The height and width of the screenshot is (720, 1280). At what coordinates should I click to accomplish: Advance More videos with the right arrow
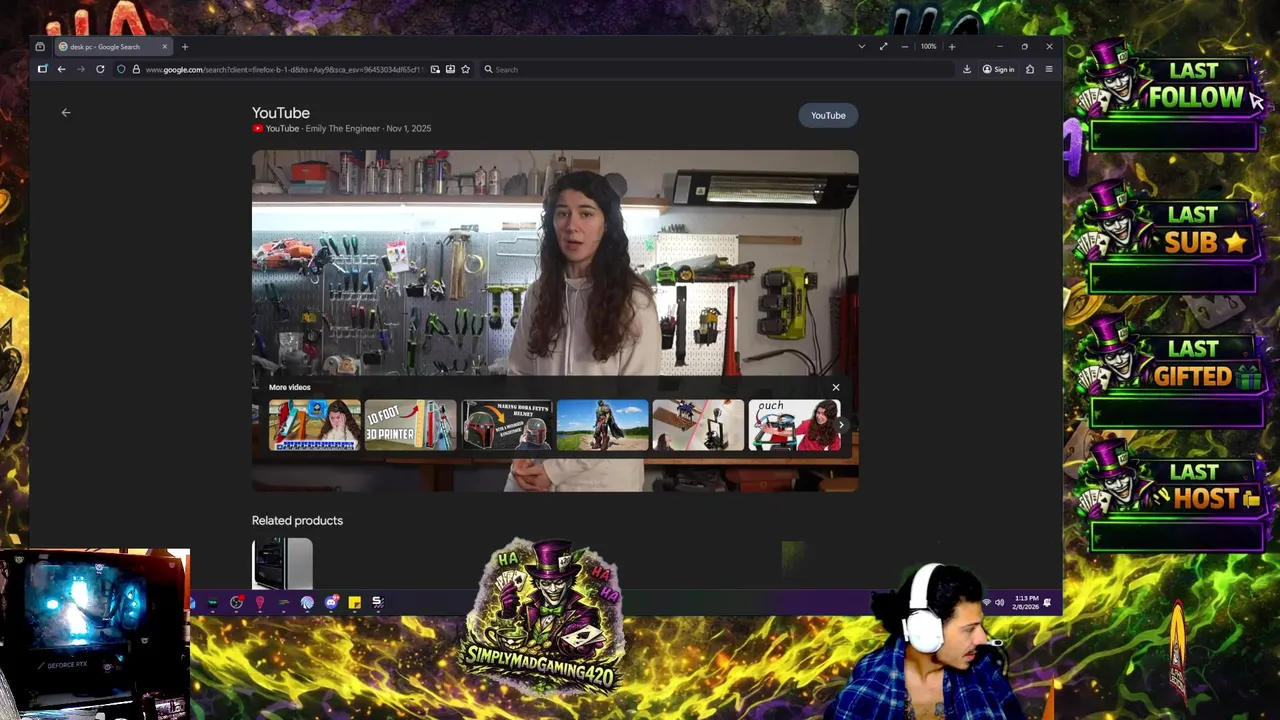841,425
